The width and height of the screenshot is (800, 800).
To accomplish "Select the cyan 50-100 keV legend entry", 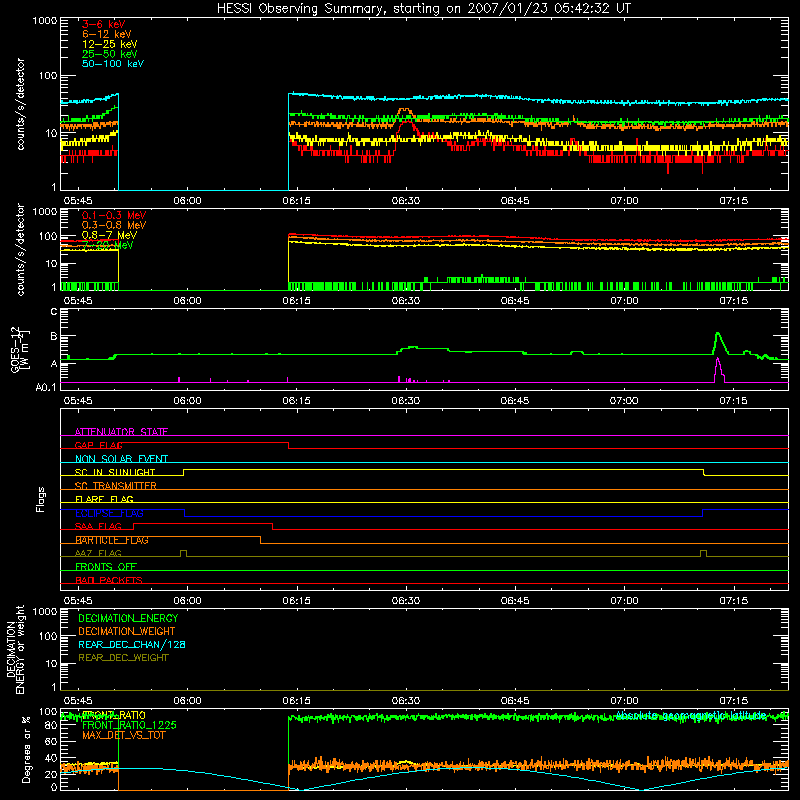I will click(x=113, y=63).
